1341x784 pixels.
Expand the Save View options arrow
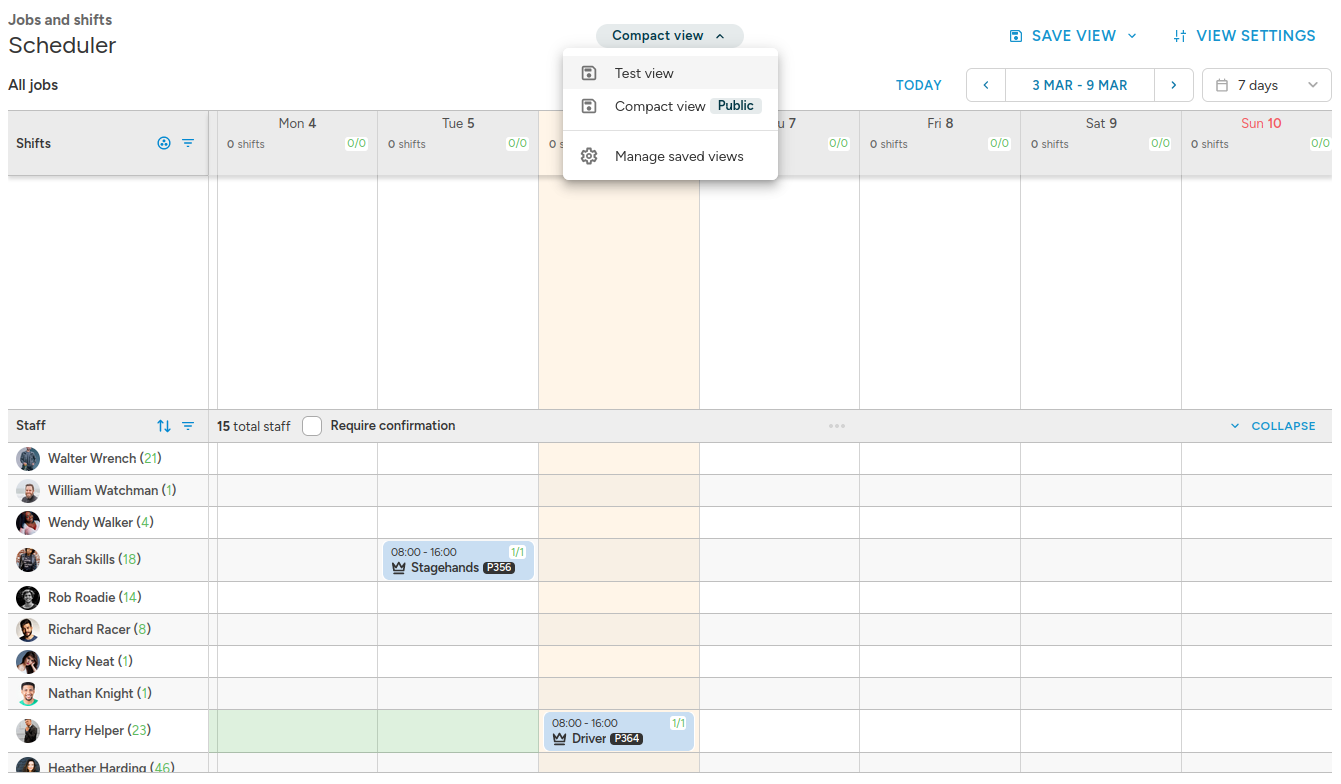(1132, 36)
